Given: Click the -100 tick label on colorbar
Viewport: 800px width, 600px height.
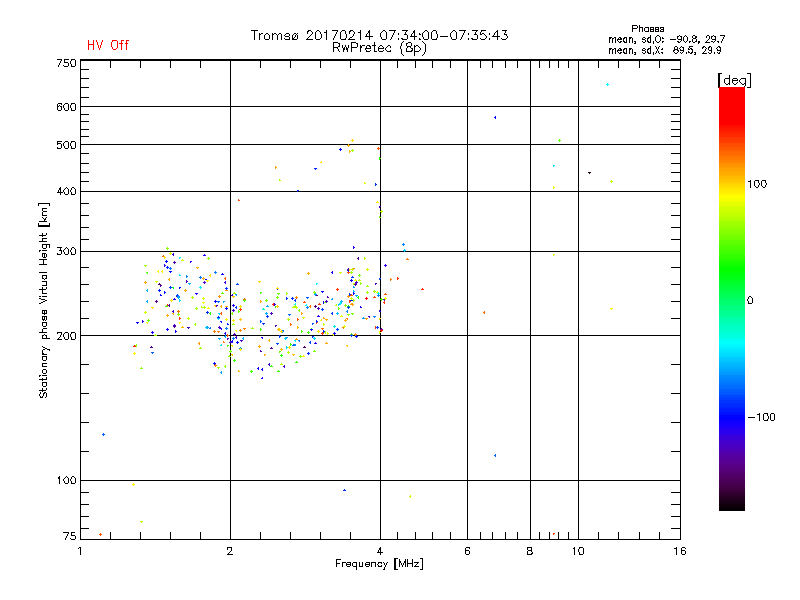Looking at the screenshot, I should click(x=761, y=416).
